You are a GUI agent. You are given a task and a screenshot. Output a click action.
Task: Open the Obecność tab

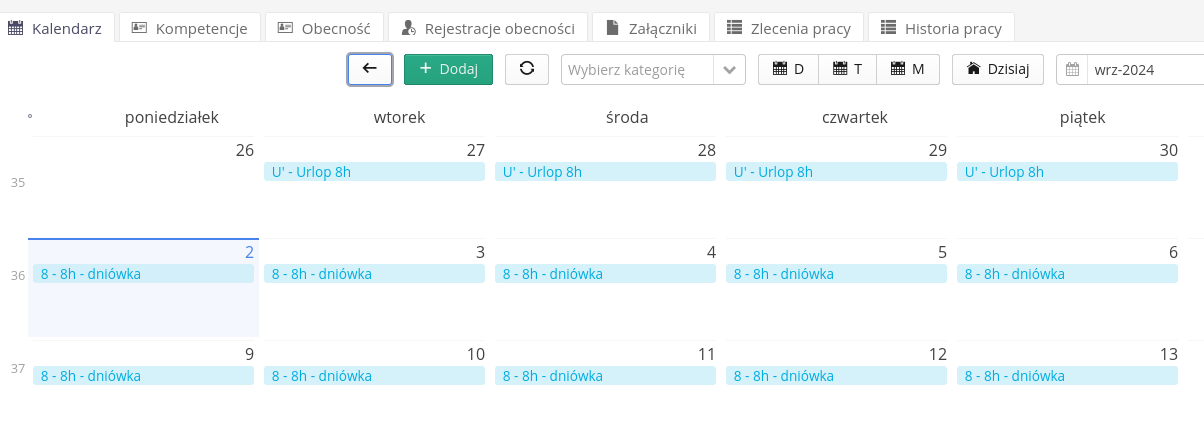[325, 28]
